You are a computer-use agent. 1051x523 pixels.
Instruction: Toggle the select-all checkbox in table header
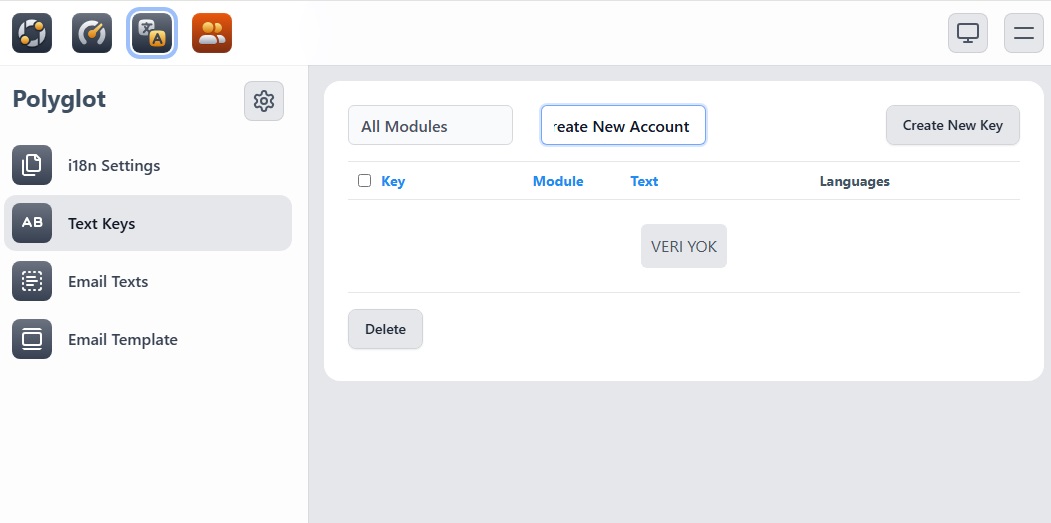tap(364, 181)
